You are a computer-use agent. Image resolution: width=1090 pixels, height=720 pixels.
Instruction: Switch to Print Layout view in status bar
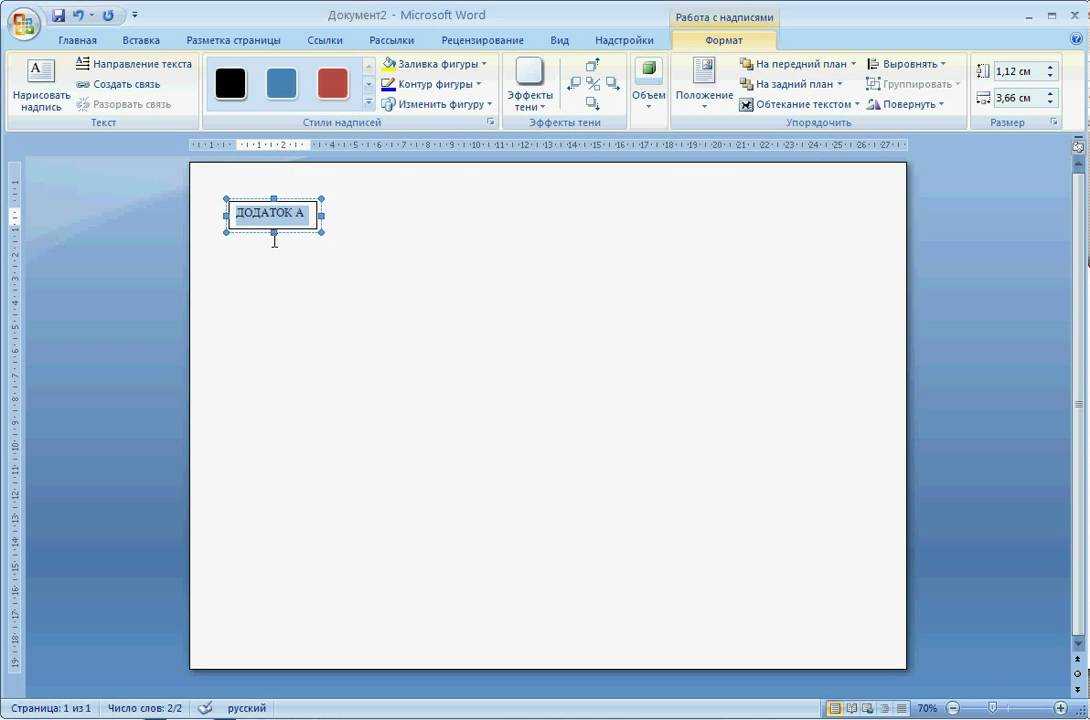[x=834, y=708]
